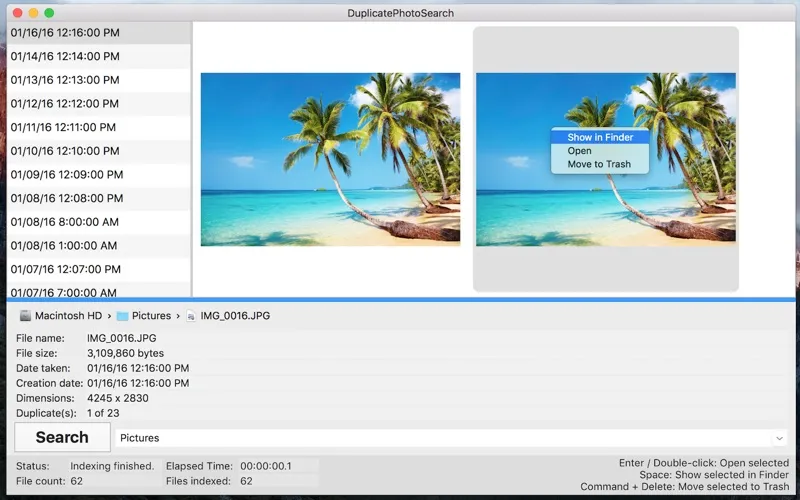This screenshot has width=800, height=500.
Task: Click the blue horizontal splitter bar
Action: pyautogui.click(x=400, y=299)
